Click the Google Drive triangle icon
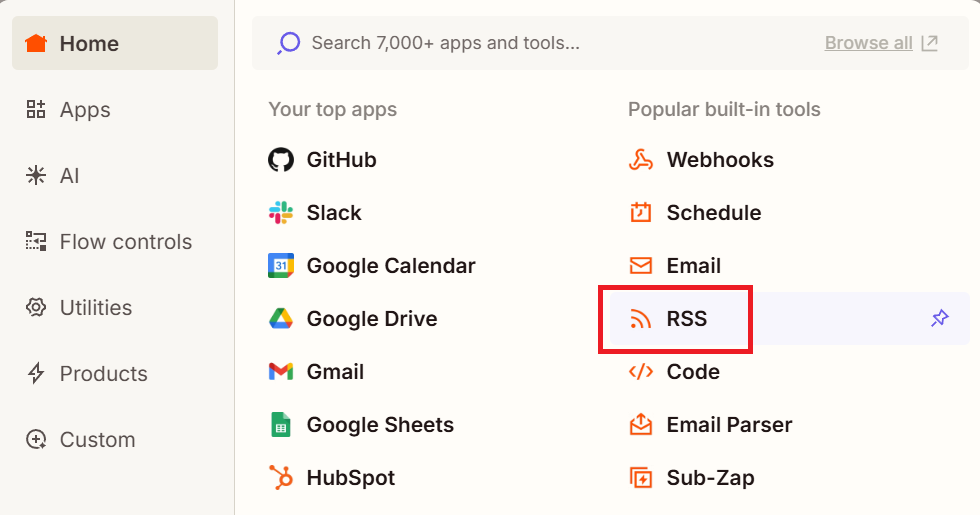The height and width of the screenshot is (515, 980). [281, 319]
